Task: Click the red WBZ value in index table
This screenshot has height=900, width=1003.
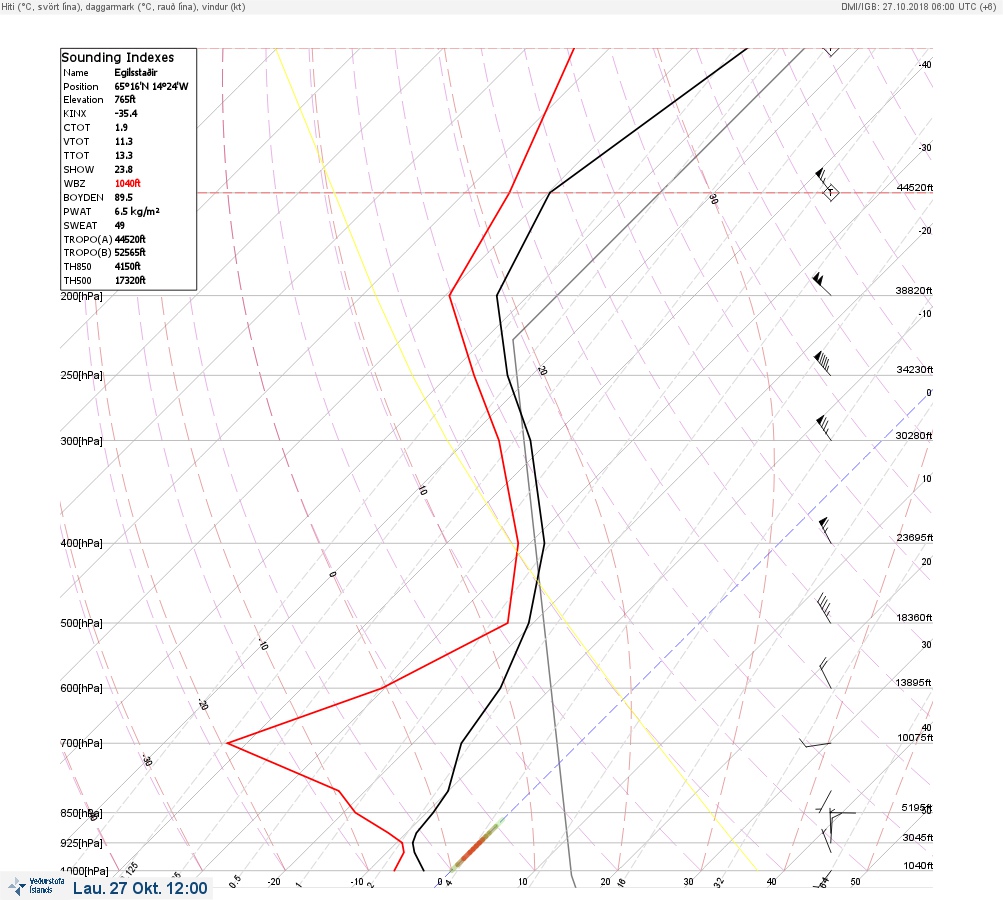Action: (x=128, y=183)
